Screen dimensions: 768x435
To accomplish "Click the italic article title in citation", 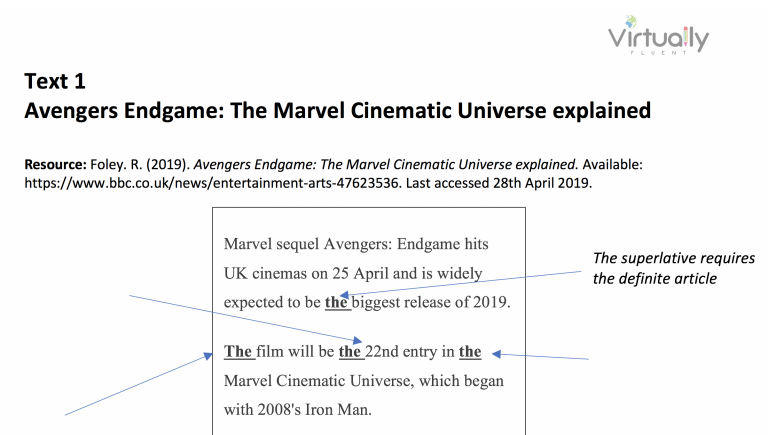I will tap(386, 164).
